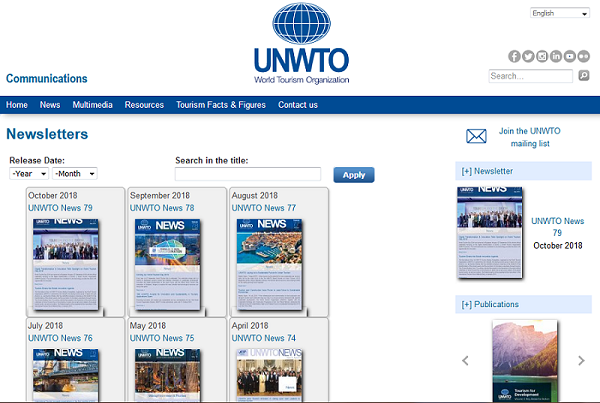This screenshot has height=403, width=600.
Task: Open May 2018 newsletter cover thumbnail
Action: 167,375
